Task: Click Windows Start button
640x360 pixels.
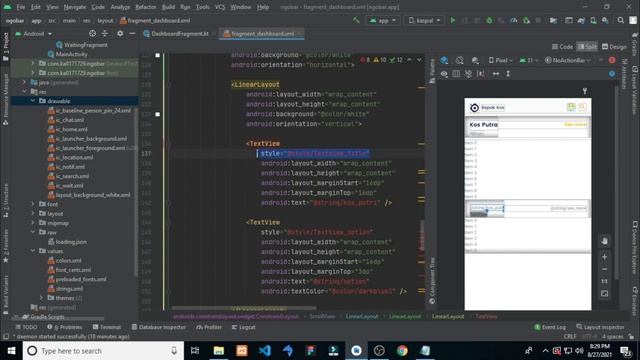Action: tap(11, 351)
